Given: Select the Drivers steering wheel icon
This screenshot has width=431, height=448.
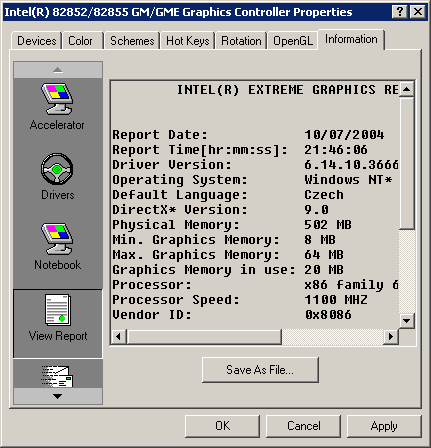Looking at the screenshot, I should (57, 169).
